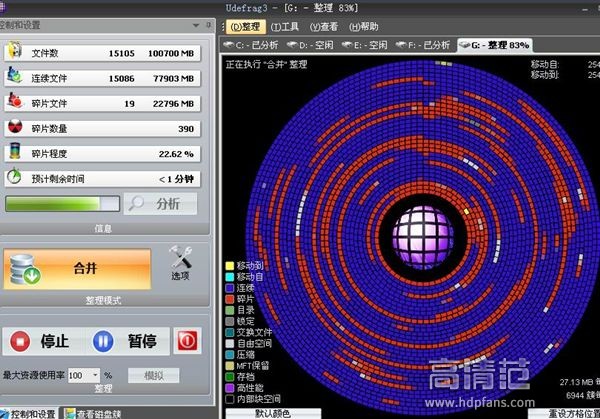Click the 模拟 (Simulate) button
600x419 pixels.
(x=153, y=376)
